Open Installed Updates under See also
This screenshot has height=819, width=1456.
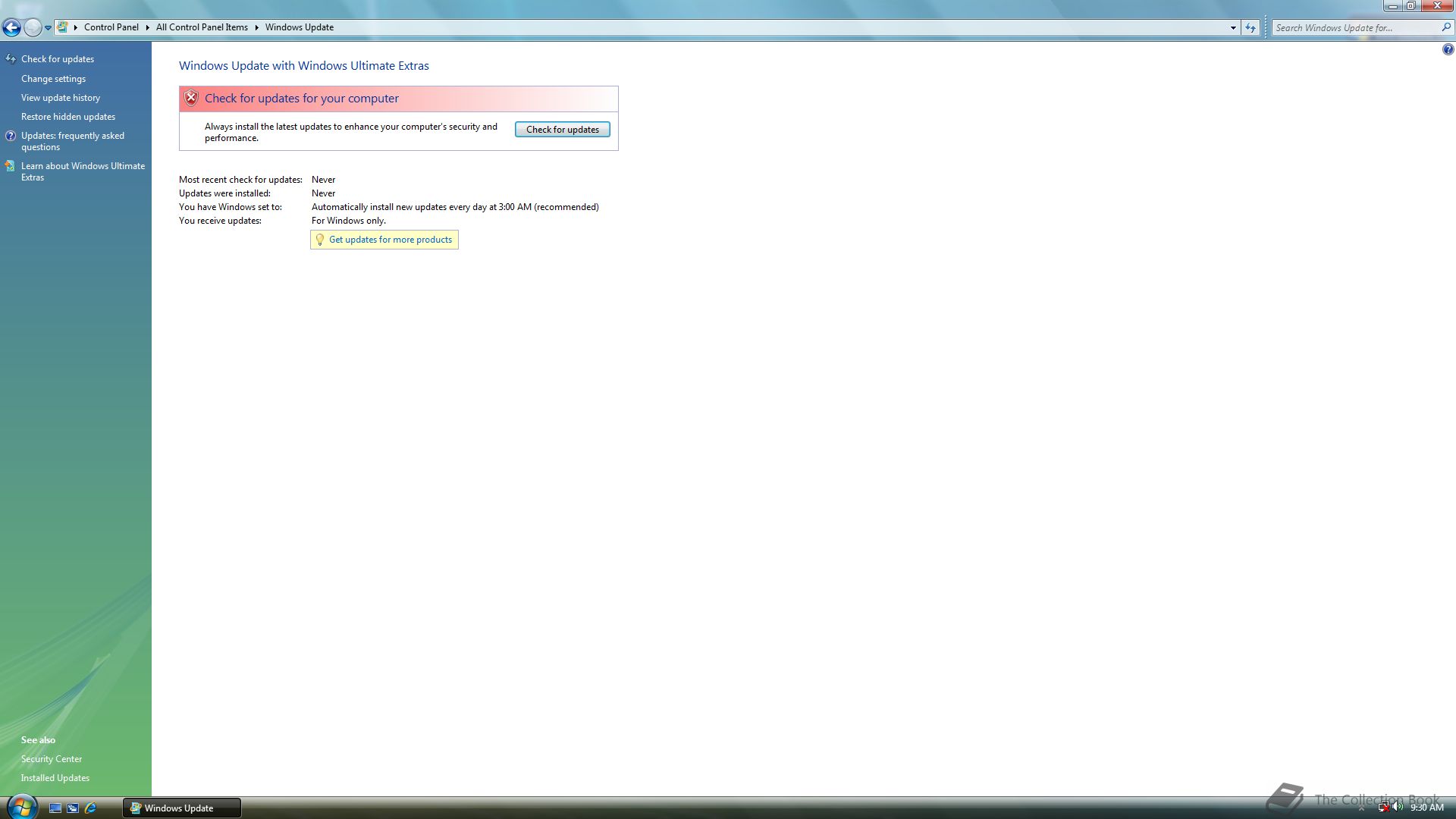pos(55,778)
